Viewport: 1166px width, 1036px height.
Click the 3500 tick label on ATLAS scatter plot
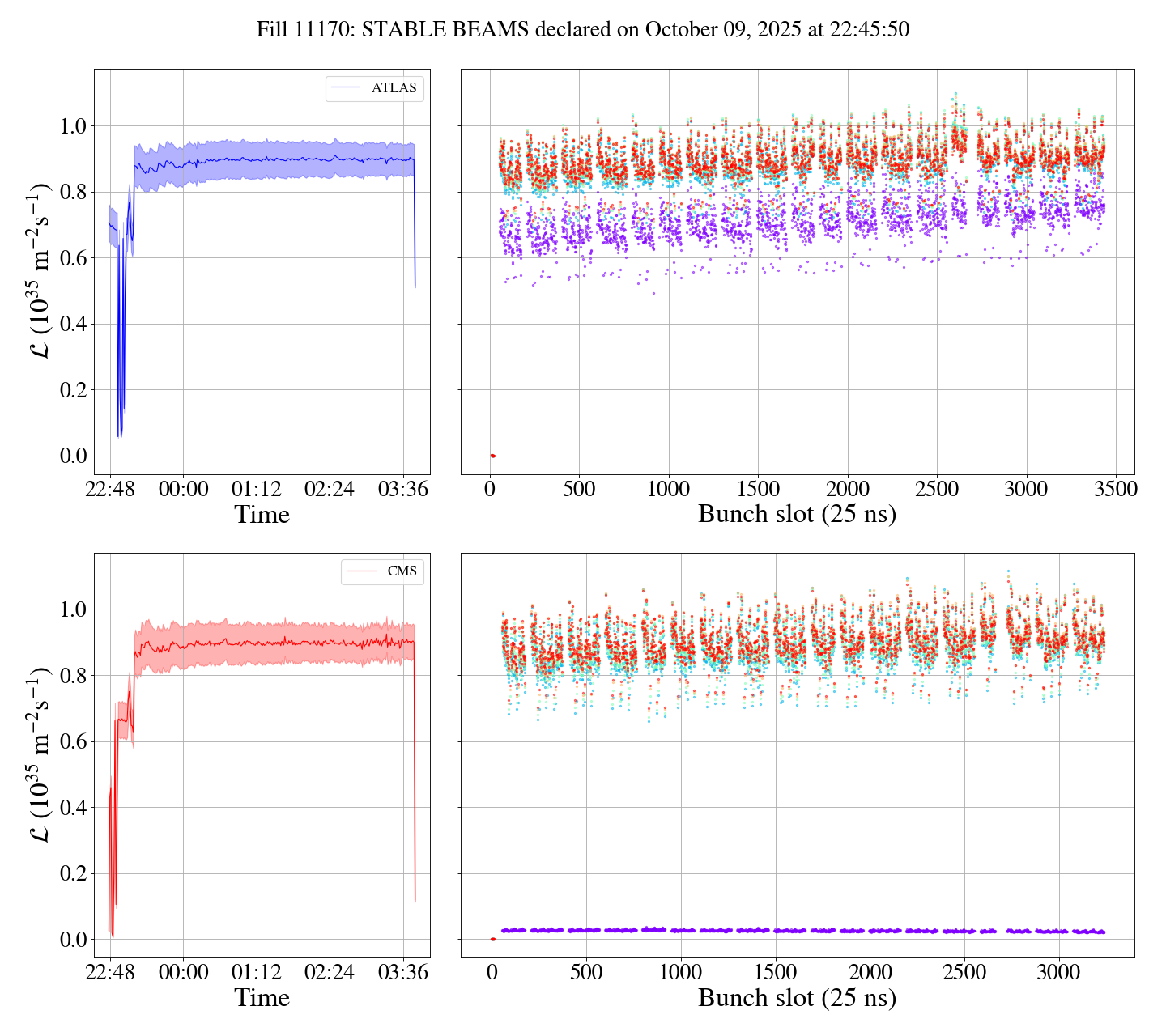(1115, 490)
